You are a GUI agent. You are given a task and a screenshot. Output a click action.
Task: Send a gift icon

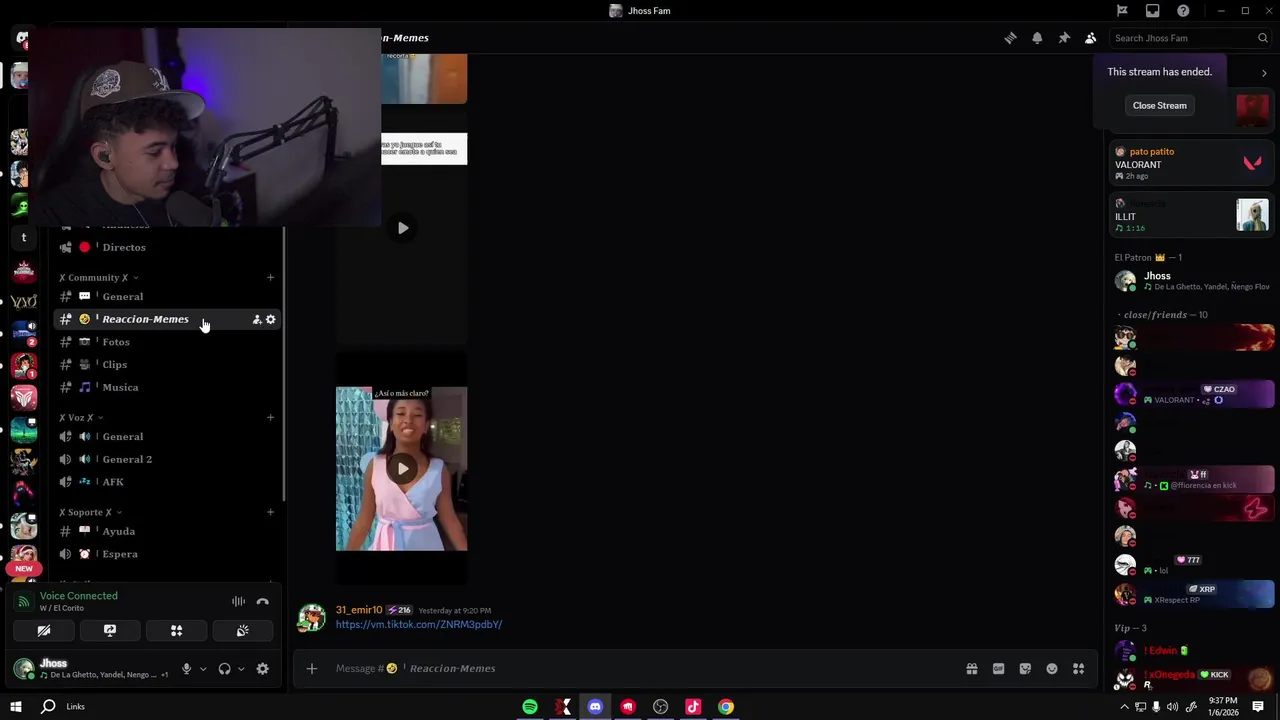pos(971,669)
